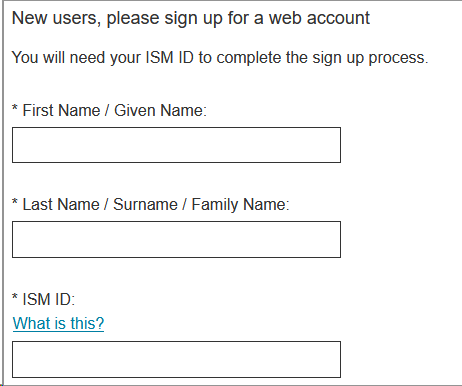Click the 'You will need your ISM ID' sentence

[x=220, y=58]
